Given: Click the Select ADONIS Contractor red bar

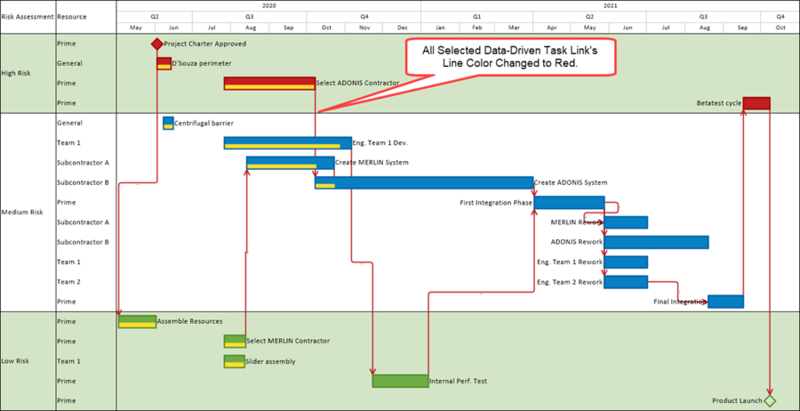Looking at the screenshot, I should click(x=269, y=84).
